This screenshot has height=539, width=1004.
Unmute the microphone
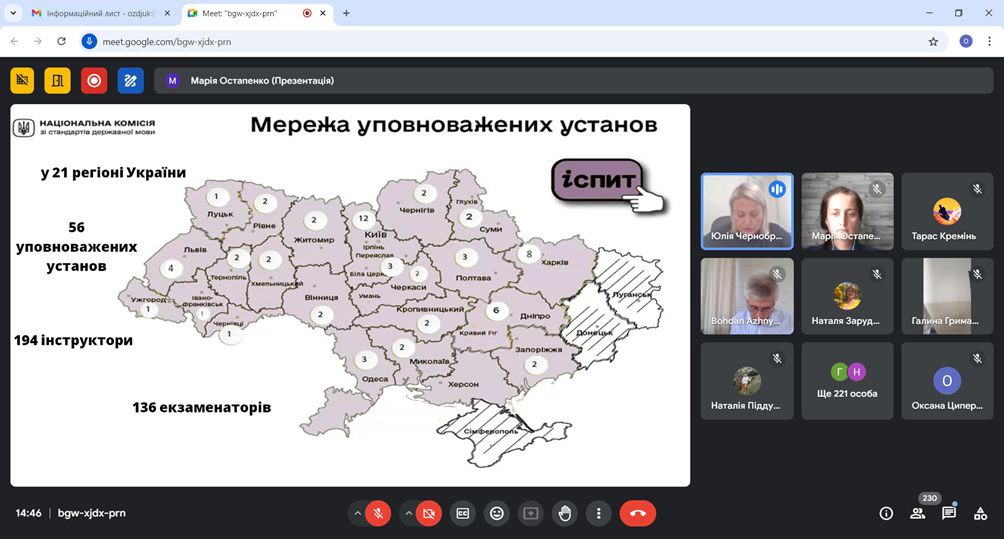[378, 513]
